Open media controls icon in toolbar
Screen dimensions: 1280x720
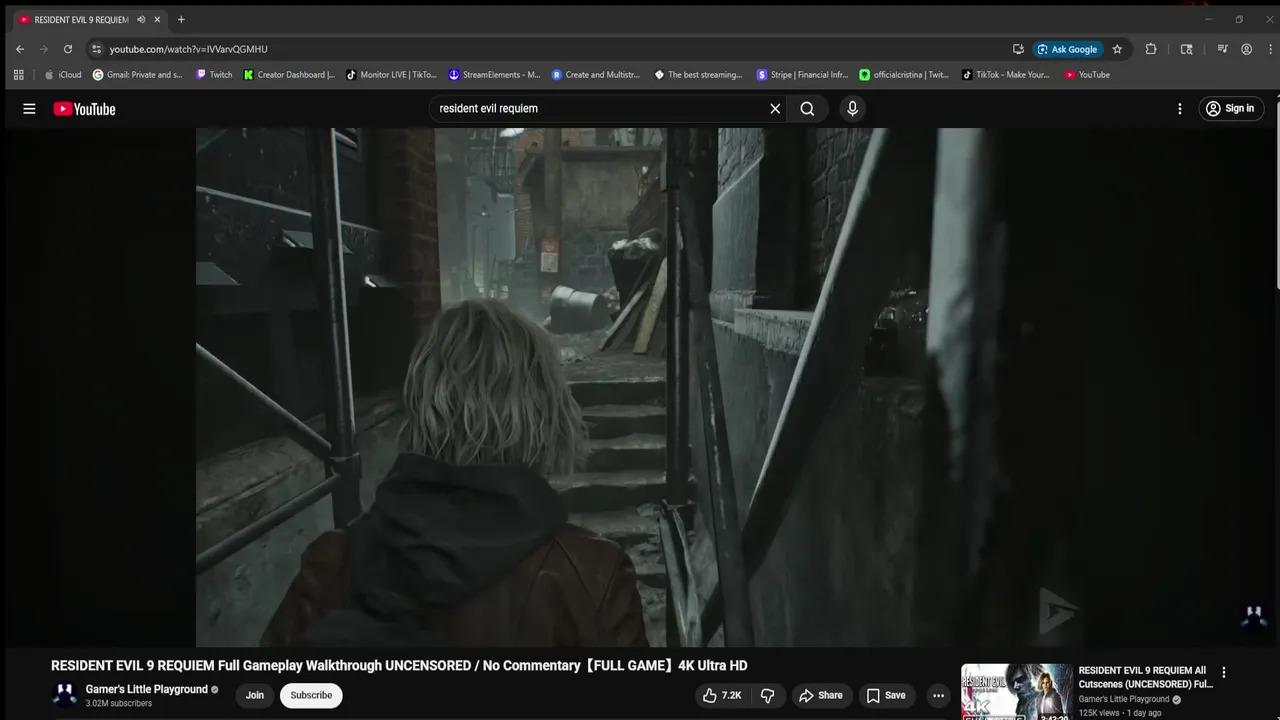pyautogui.click(x=1222, y=49)
